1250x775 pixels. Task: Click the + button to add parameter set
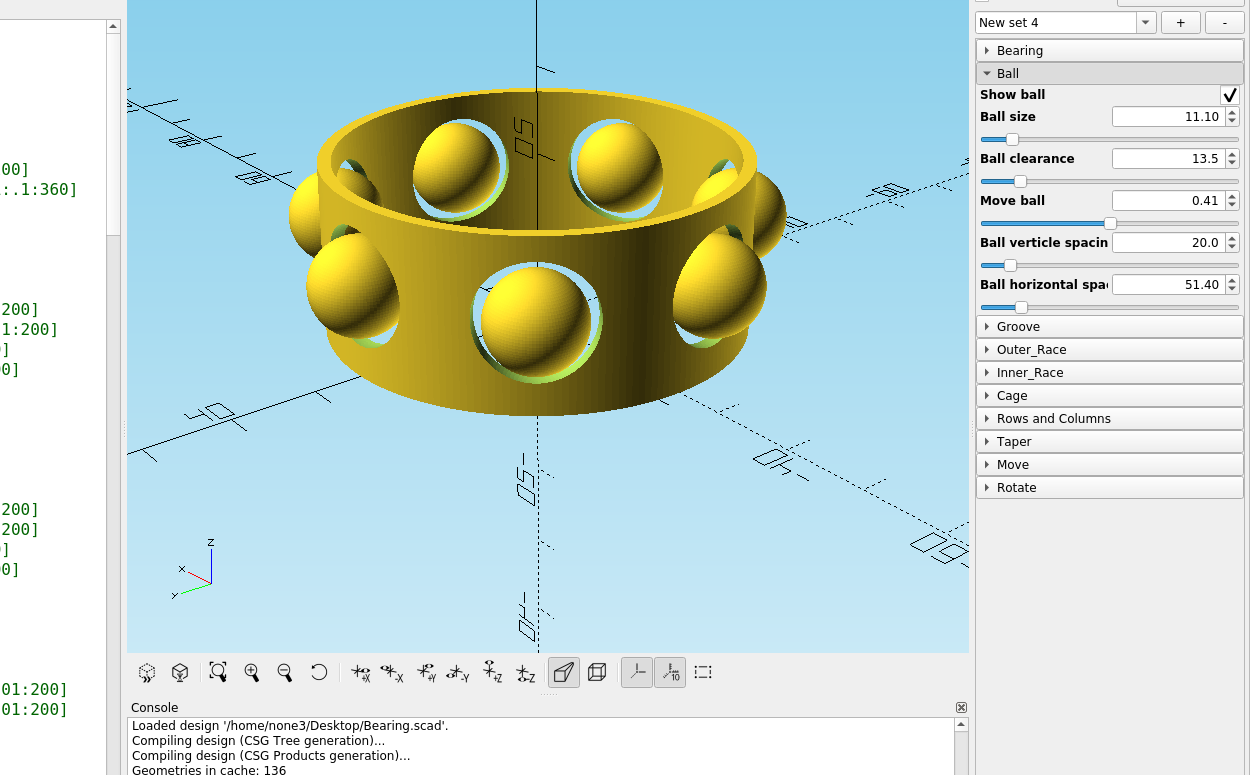click(x=1180, y=22)
